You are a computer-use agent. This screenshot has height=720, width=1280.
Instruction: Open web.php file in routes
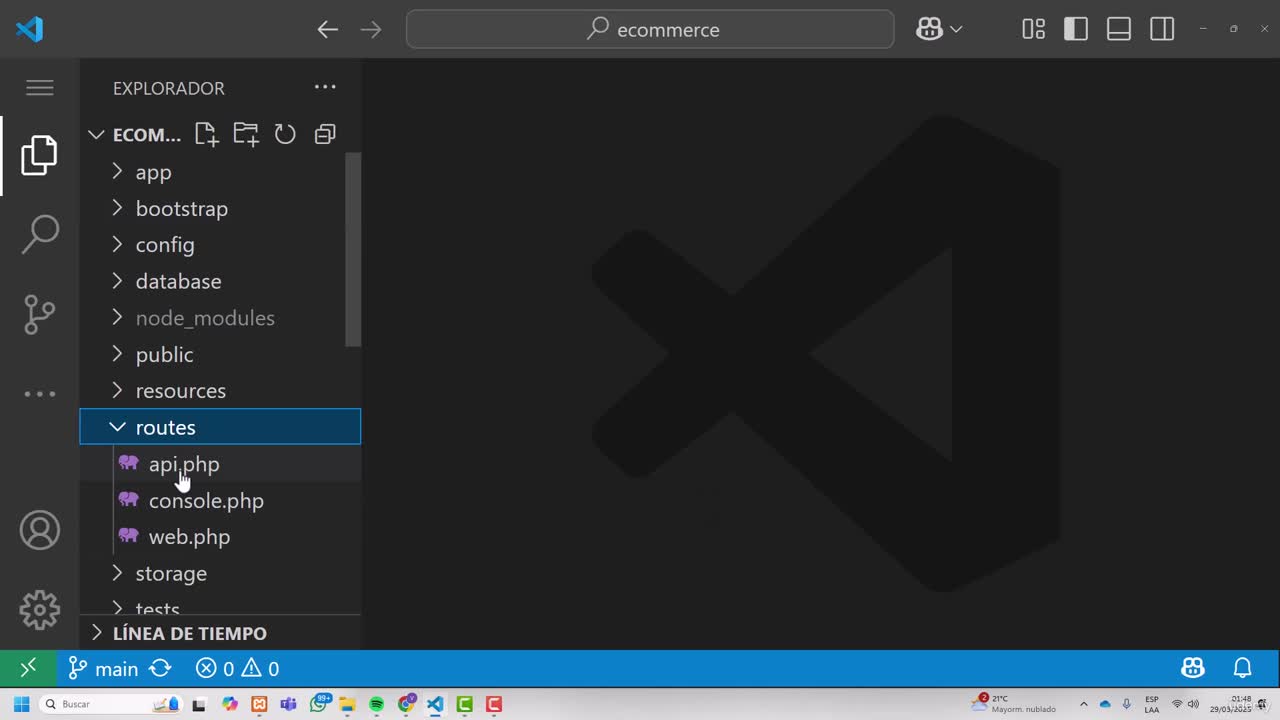coord(189,537)
